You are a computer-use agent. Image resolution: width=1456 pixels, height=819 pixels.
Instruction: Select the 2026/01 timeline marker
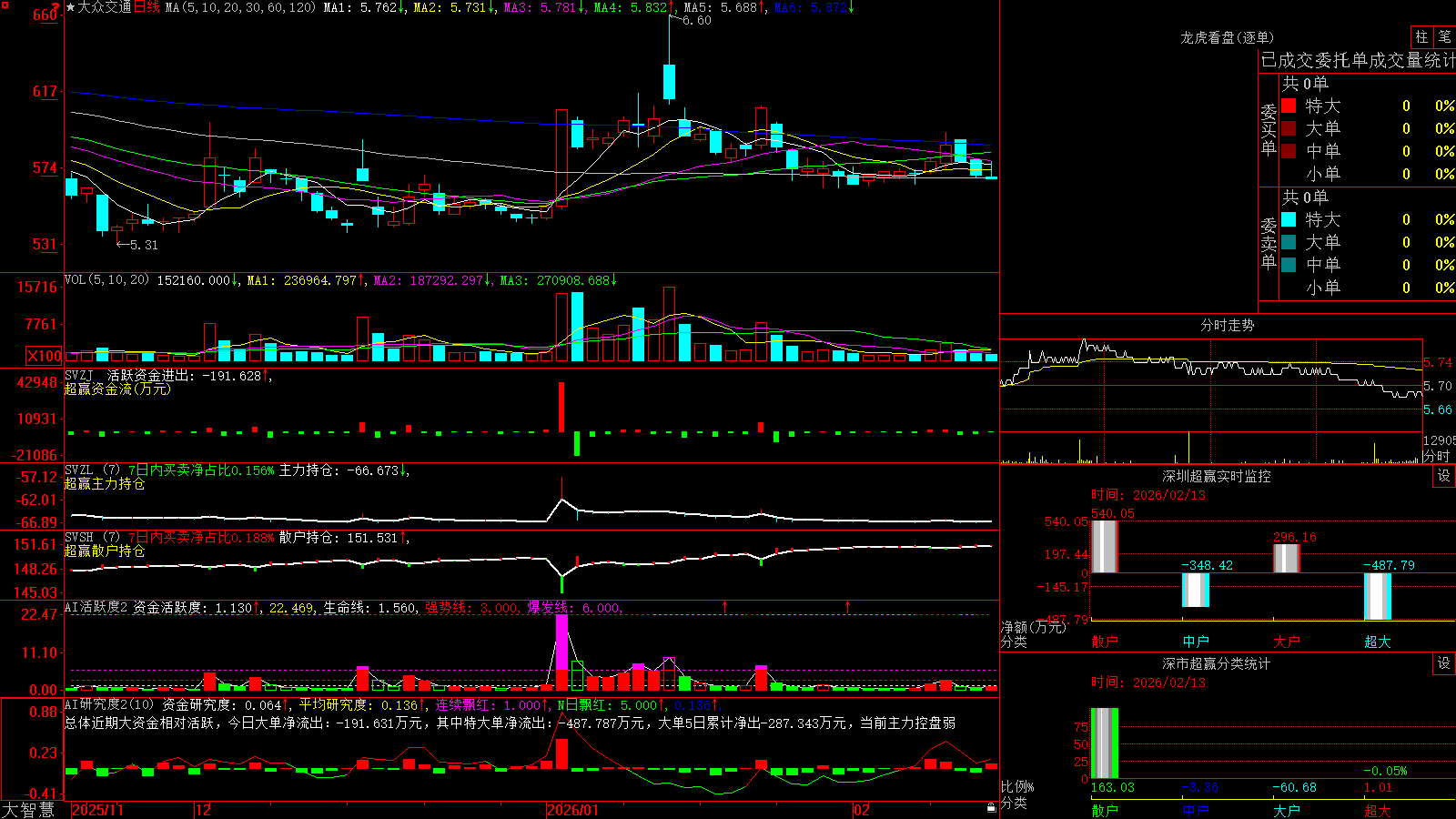pos(572,810)
